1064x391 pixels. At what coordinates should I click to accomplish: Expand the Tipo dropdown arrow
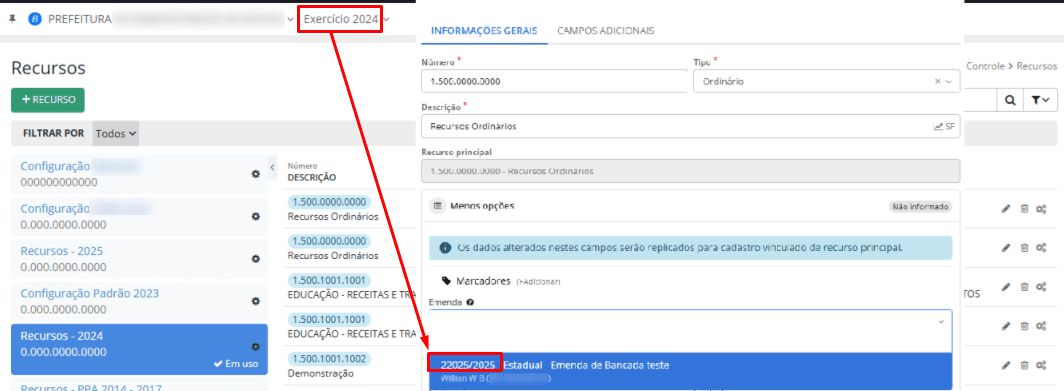point(948,81)
